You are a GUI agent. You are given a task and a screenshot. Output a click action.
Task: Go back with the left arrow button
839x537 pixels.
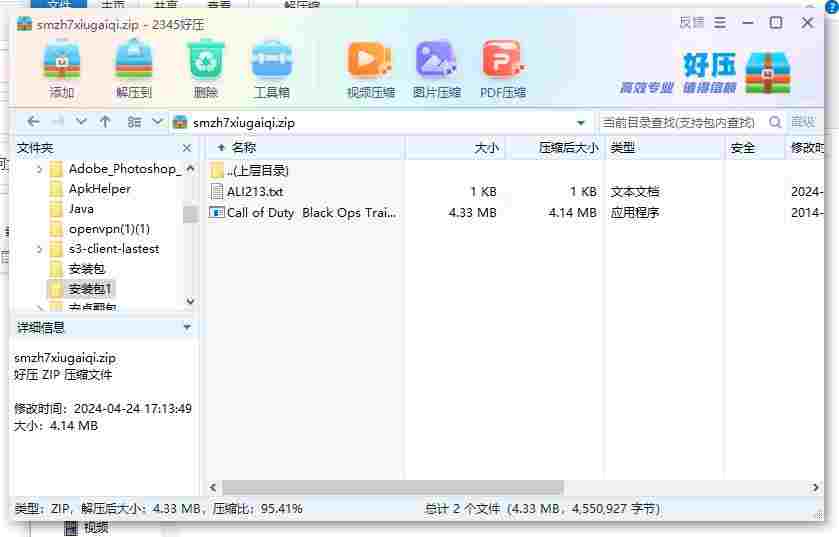[x=33, y=122]
